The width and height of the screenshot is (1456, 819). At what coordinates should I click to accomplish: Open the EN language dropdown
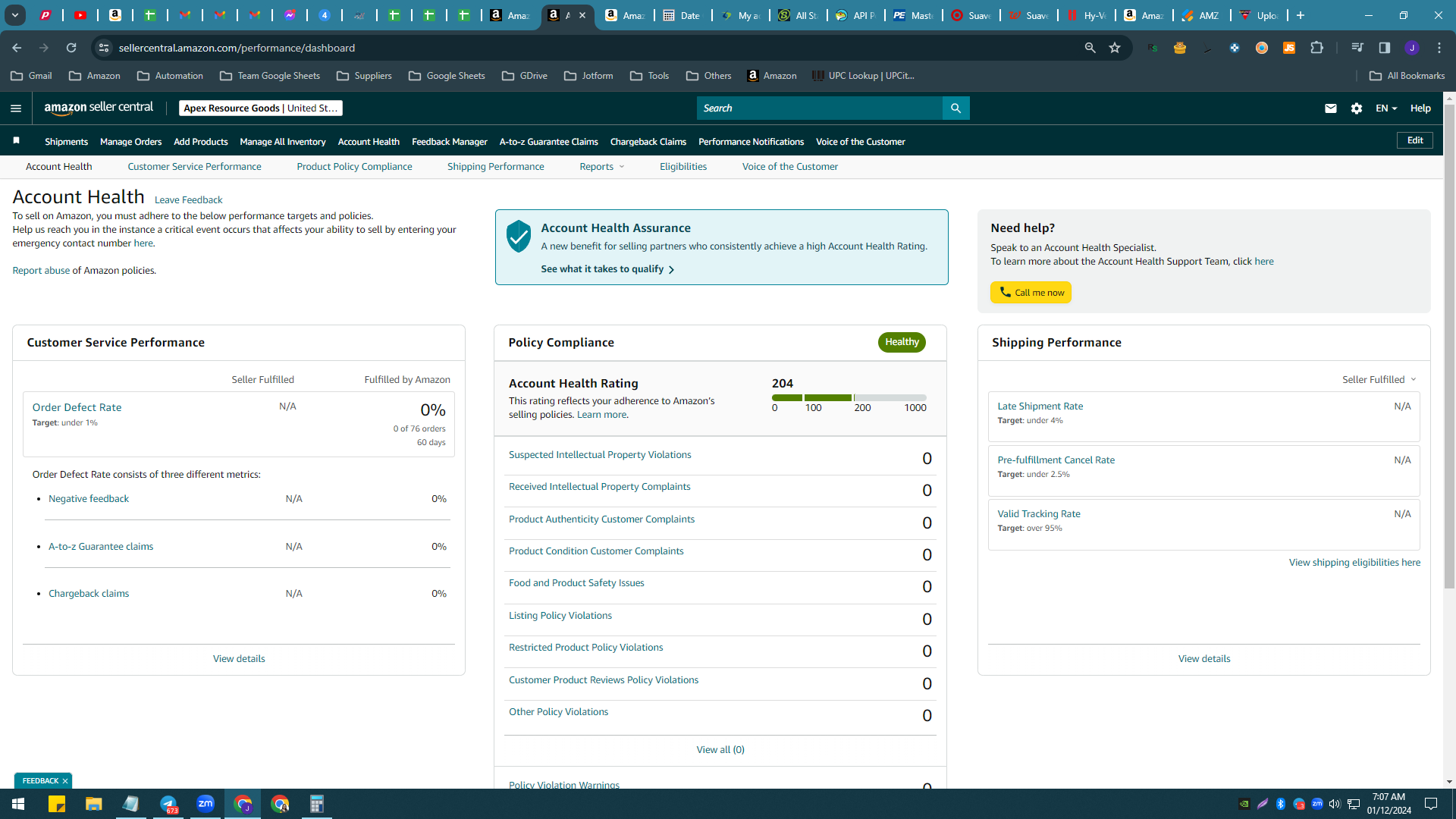[1386, 108]
